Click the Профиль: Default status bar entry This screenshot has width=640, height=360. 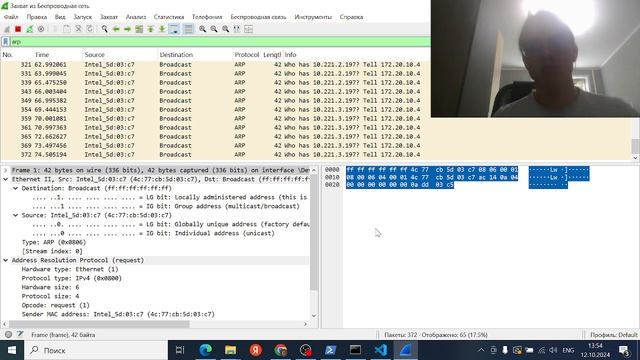[613, 335]
